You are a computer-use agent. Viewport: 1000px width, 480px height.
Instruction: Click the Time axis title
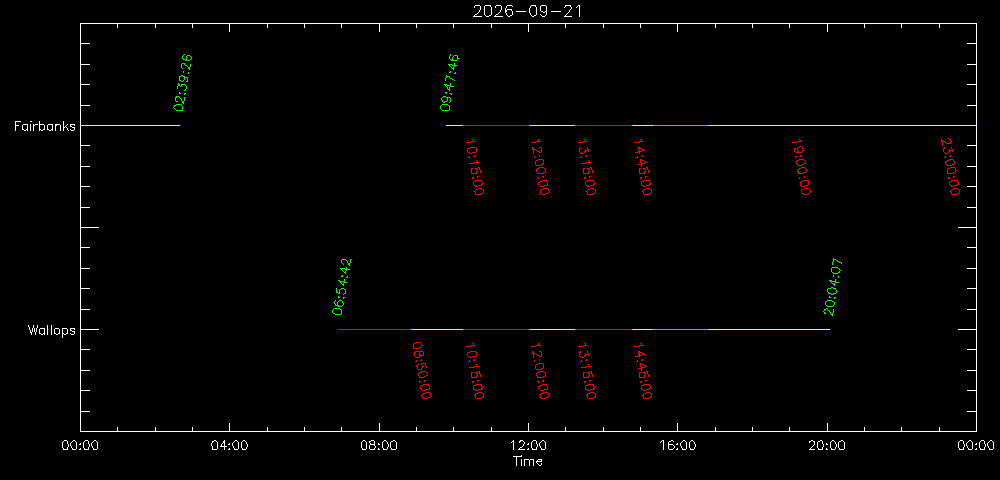[x=528, y=461]
